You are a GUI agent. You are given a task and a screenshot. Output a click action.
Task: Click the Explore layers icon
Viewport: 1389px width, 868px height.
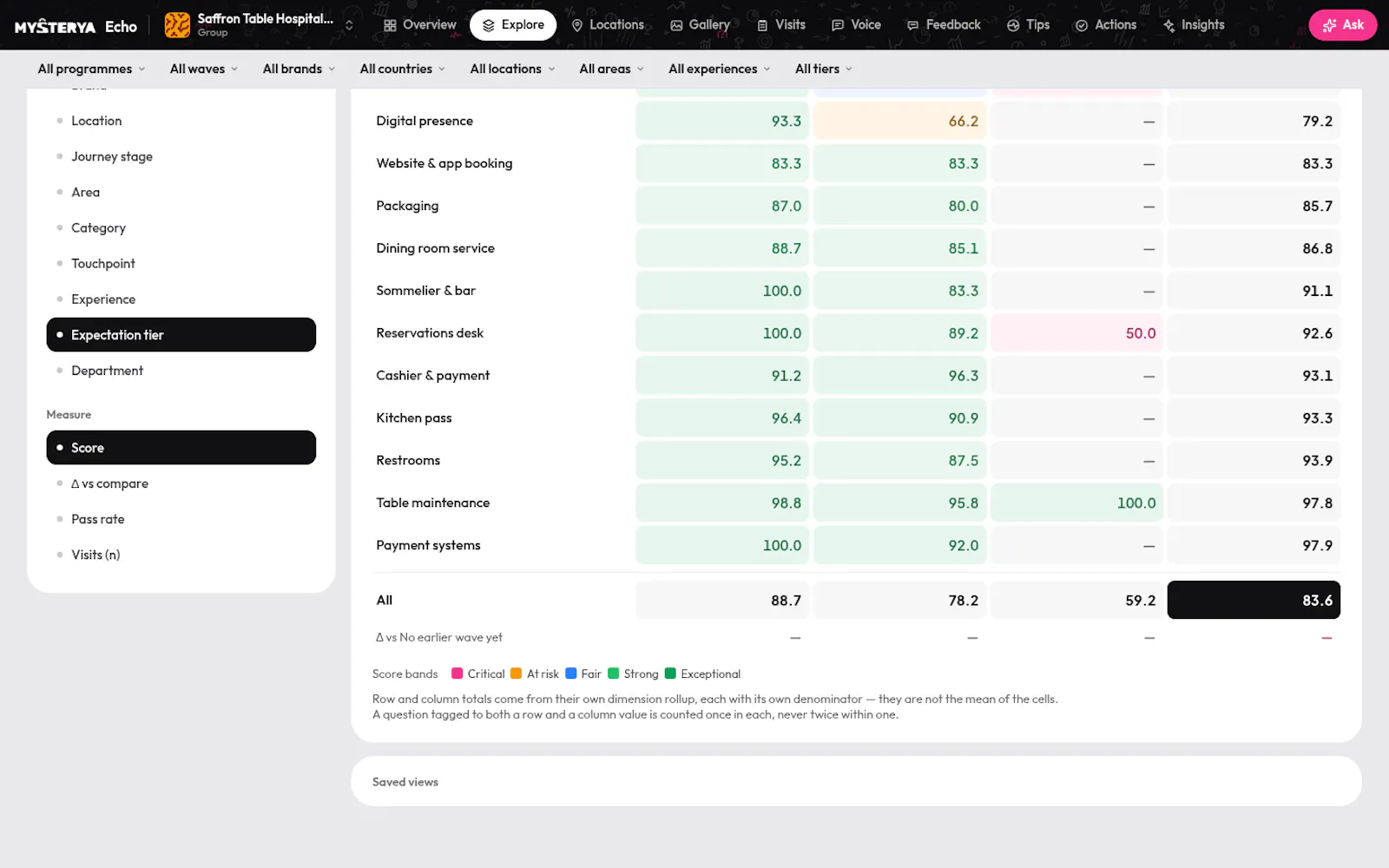(489, 25)
